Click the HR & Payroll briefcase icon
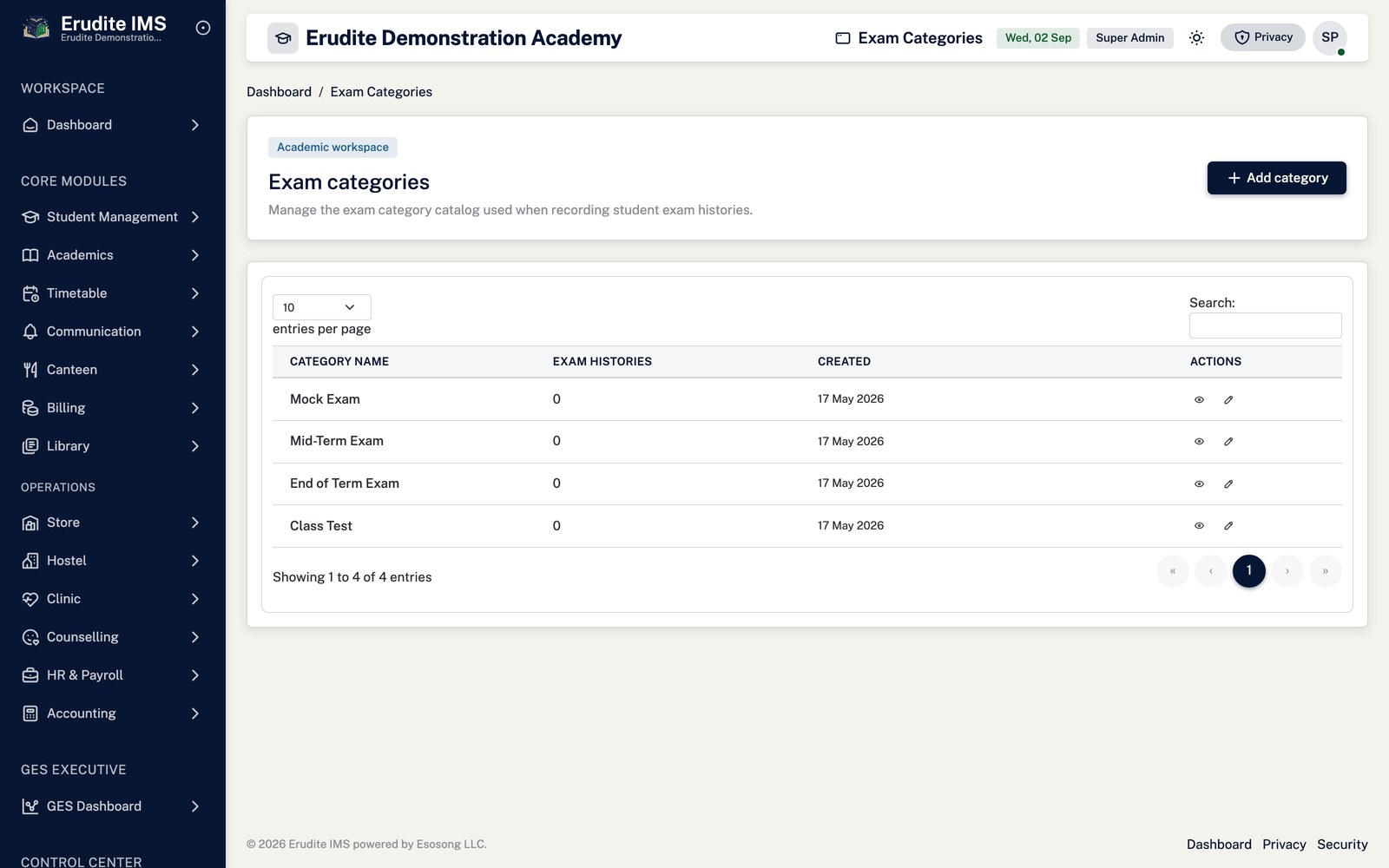 30,675
